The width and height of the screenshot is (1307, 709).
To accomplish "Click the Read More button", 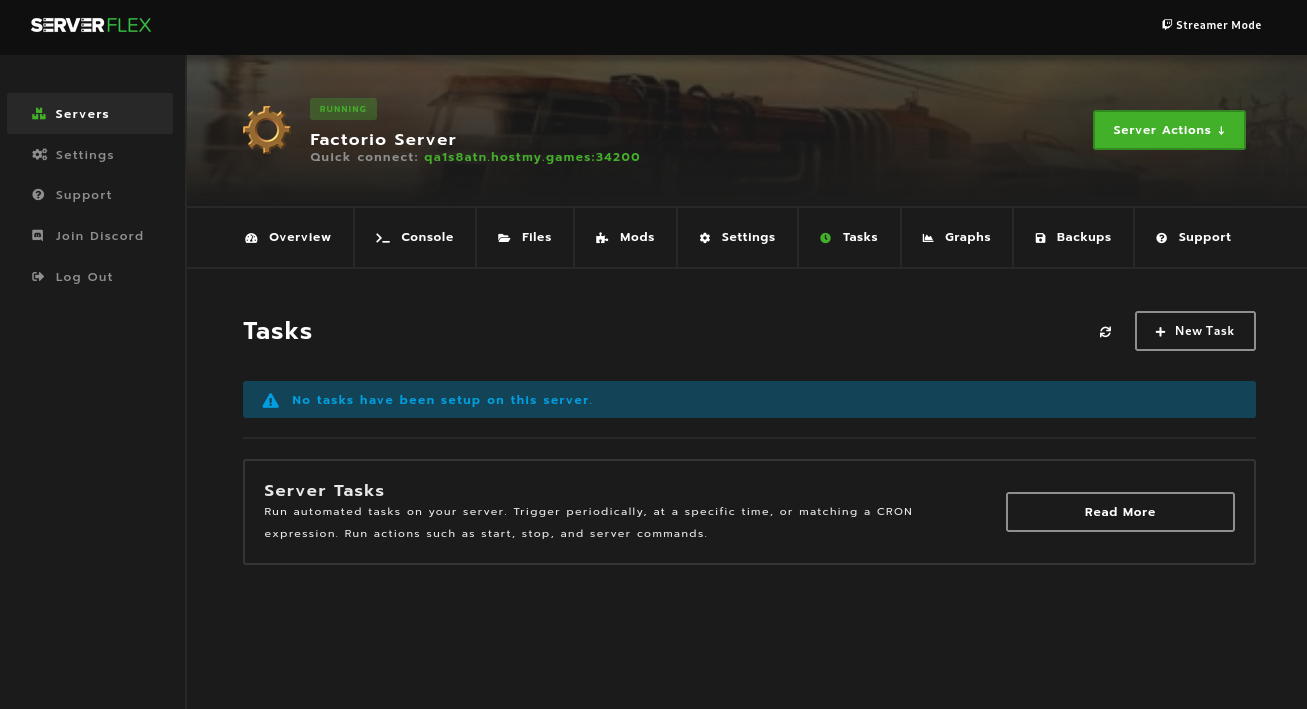I will coord(1120,512).
